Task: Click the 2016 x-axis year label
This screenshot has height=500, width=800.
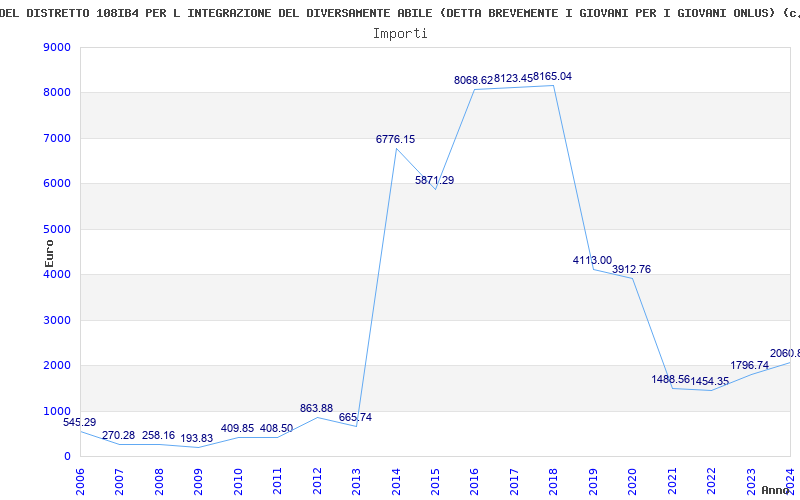Action: (x=474, y=481)
